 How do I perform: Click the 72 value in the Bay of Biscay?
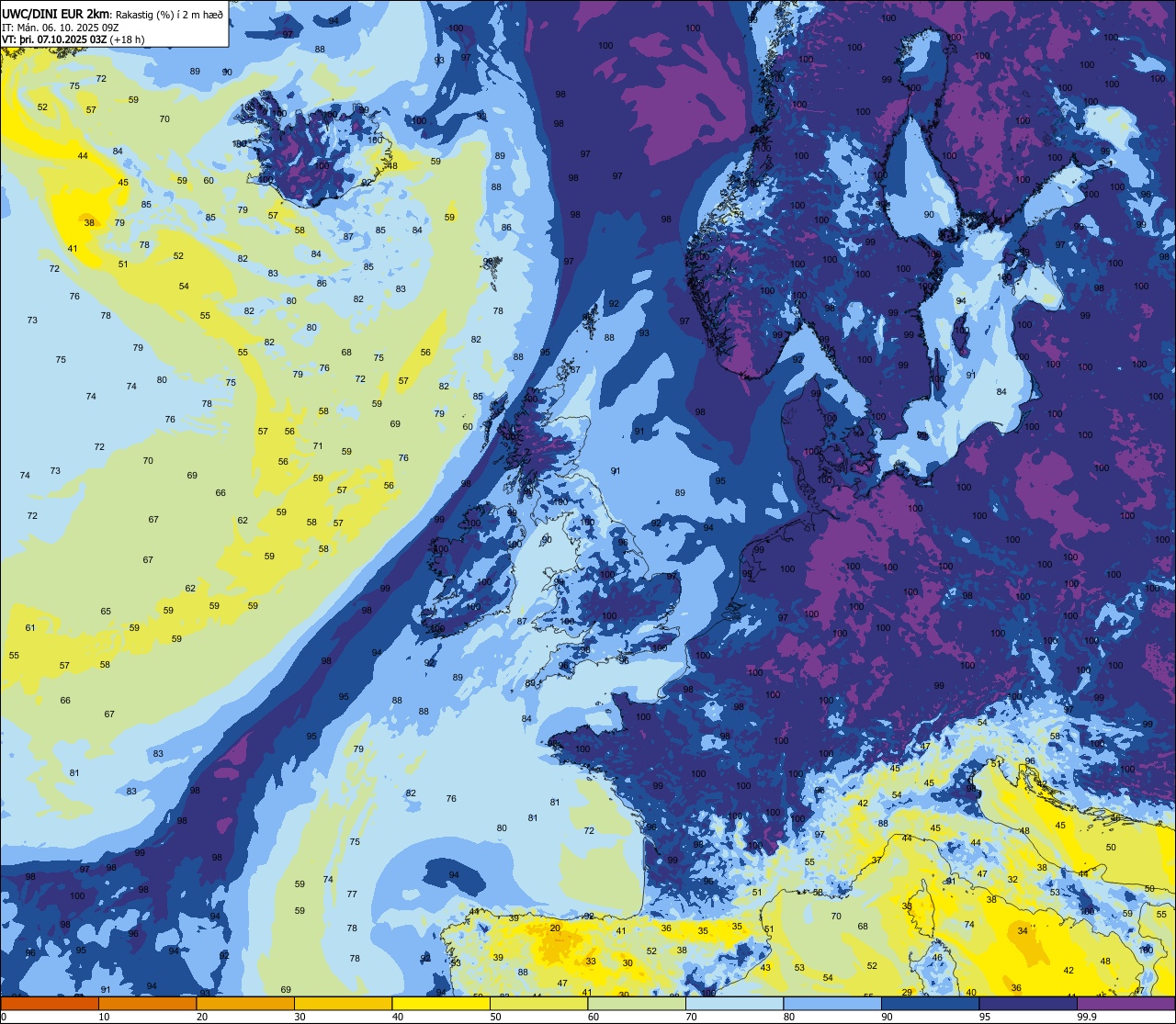[x=589, y=830]
